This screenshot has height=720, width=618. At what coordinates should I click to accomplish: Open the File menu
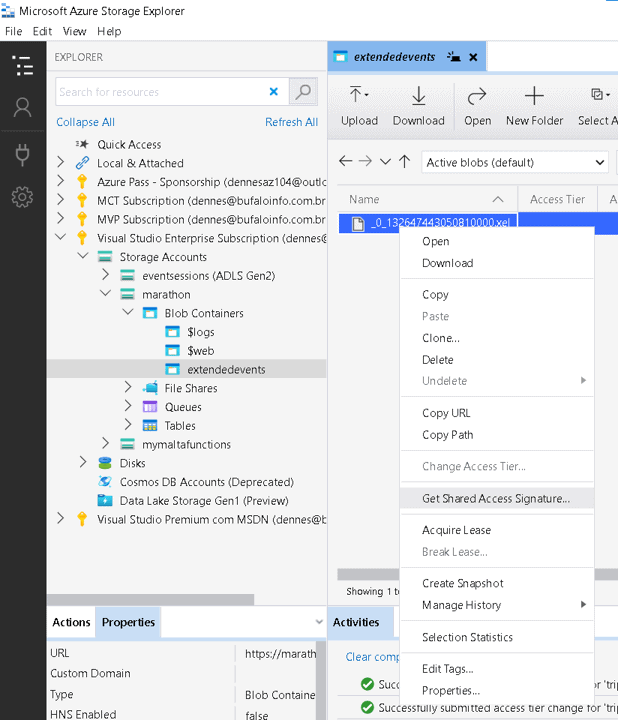click(13, 31)
